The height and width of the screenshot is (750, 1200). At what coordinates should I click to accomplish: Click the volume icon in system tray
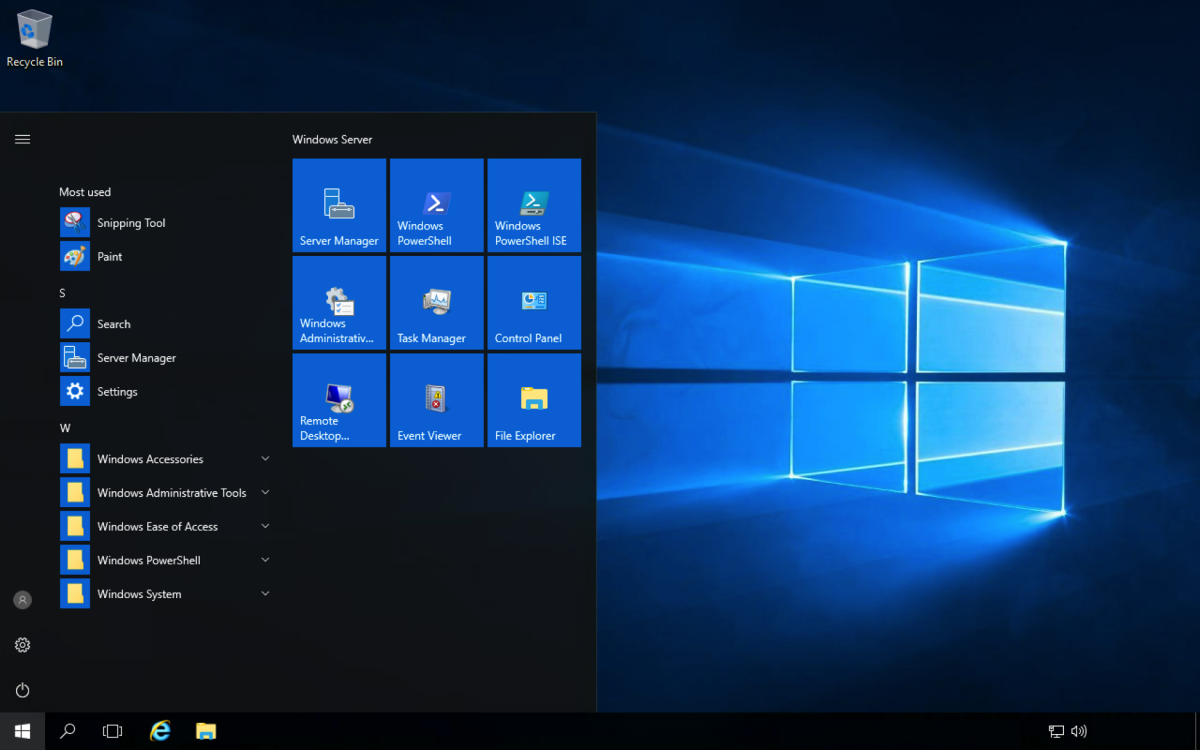1079,731
